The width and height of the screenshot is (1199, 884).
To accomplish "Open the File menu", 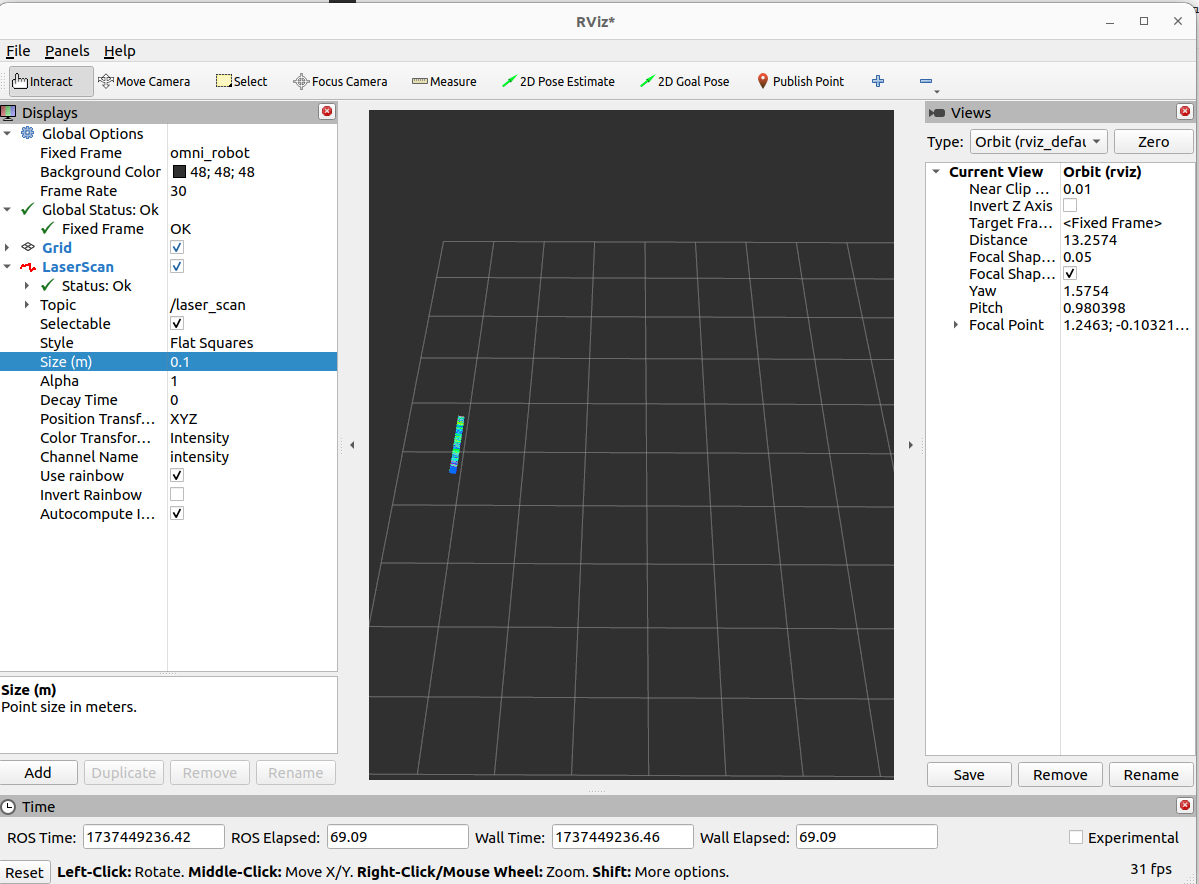I will click(18, 51).
